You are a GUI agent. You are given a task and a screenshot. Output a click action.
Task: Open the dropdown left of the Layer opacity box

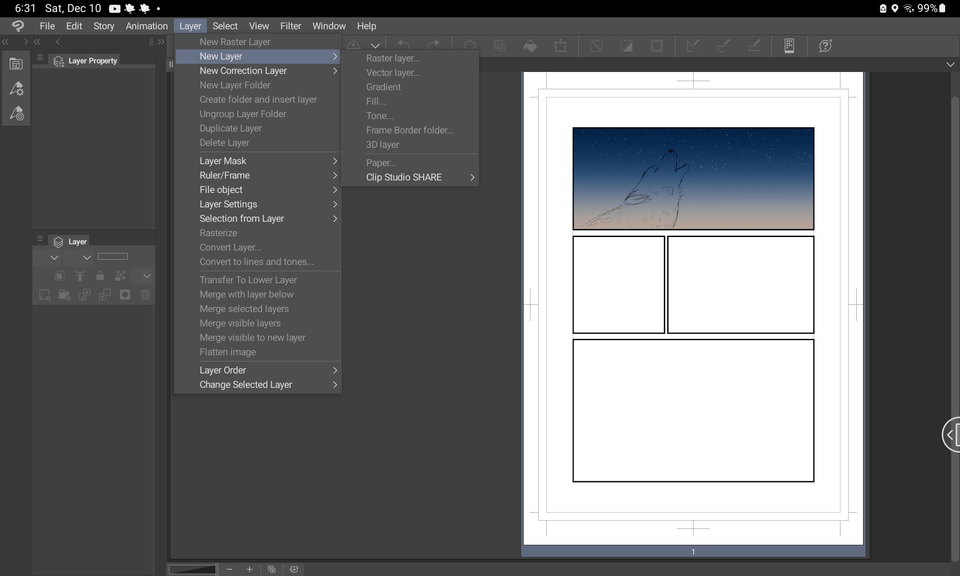(x=87, y=257)
